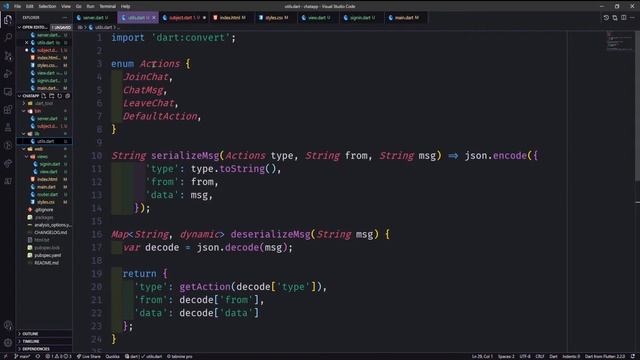Click open changes icon in editor toolbar
Viewport: 640px width, 360px height.
coord(615,18)
